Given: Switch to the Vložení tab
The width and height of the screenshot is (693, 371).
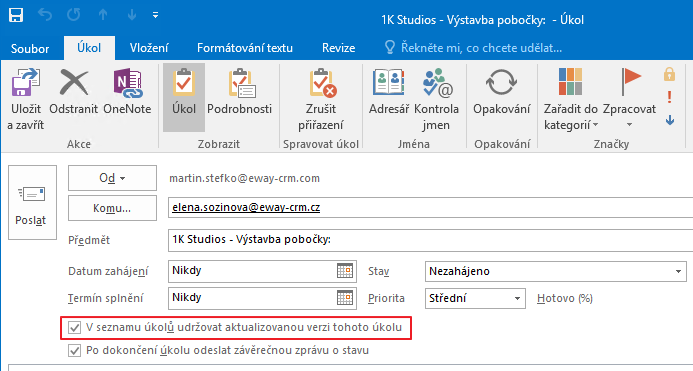Looking at the screenshot, I should (149, 48).
